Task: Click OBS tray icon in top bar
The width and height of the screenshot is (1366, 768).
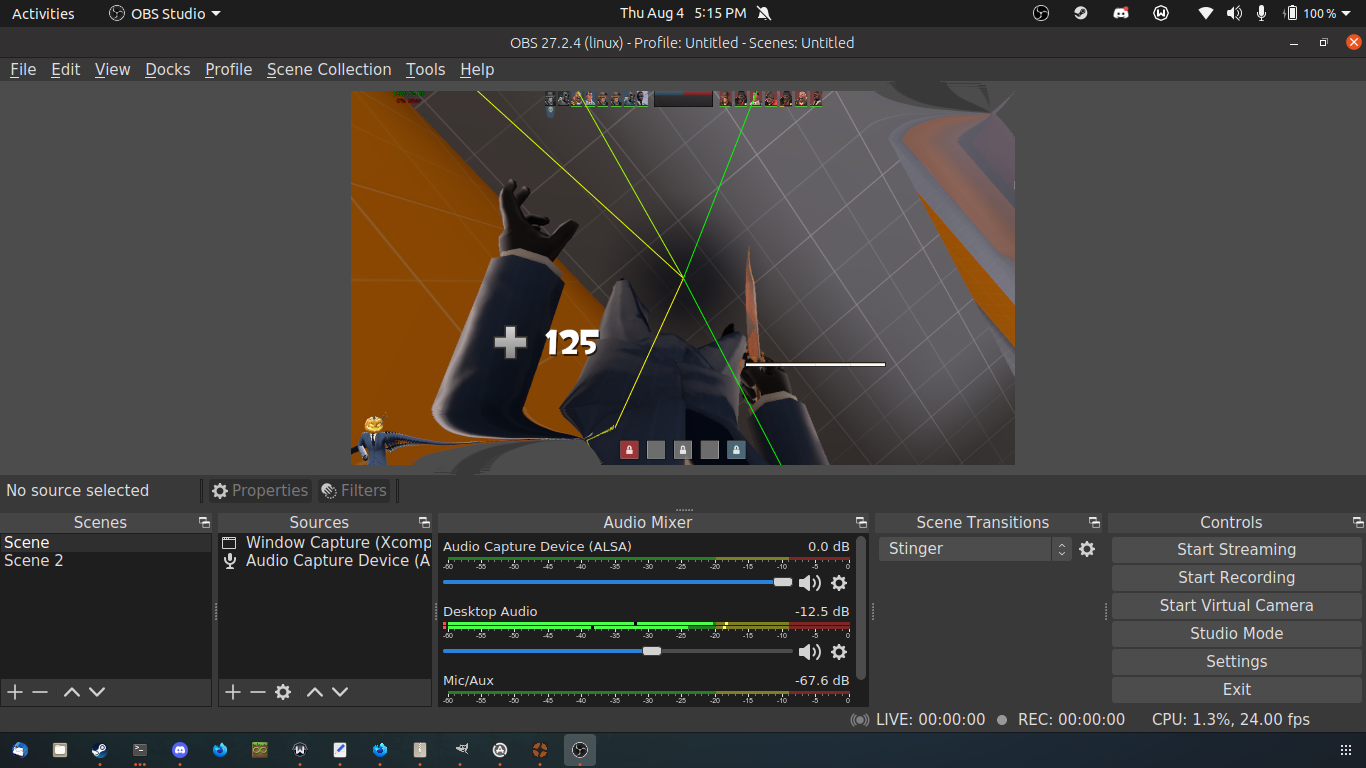Action: click(x=1041, y=13)
